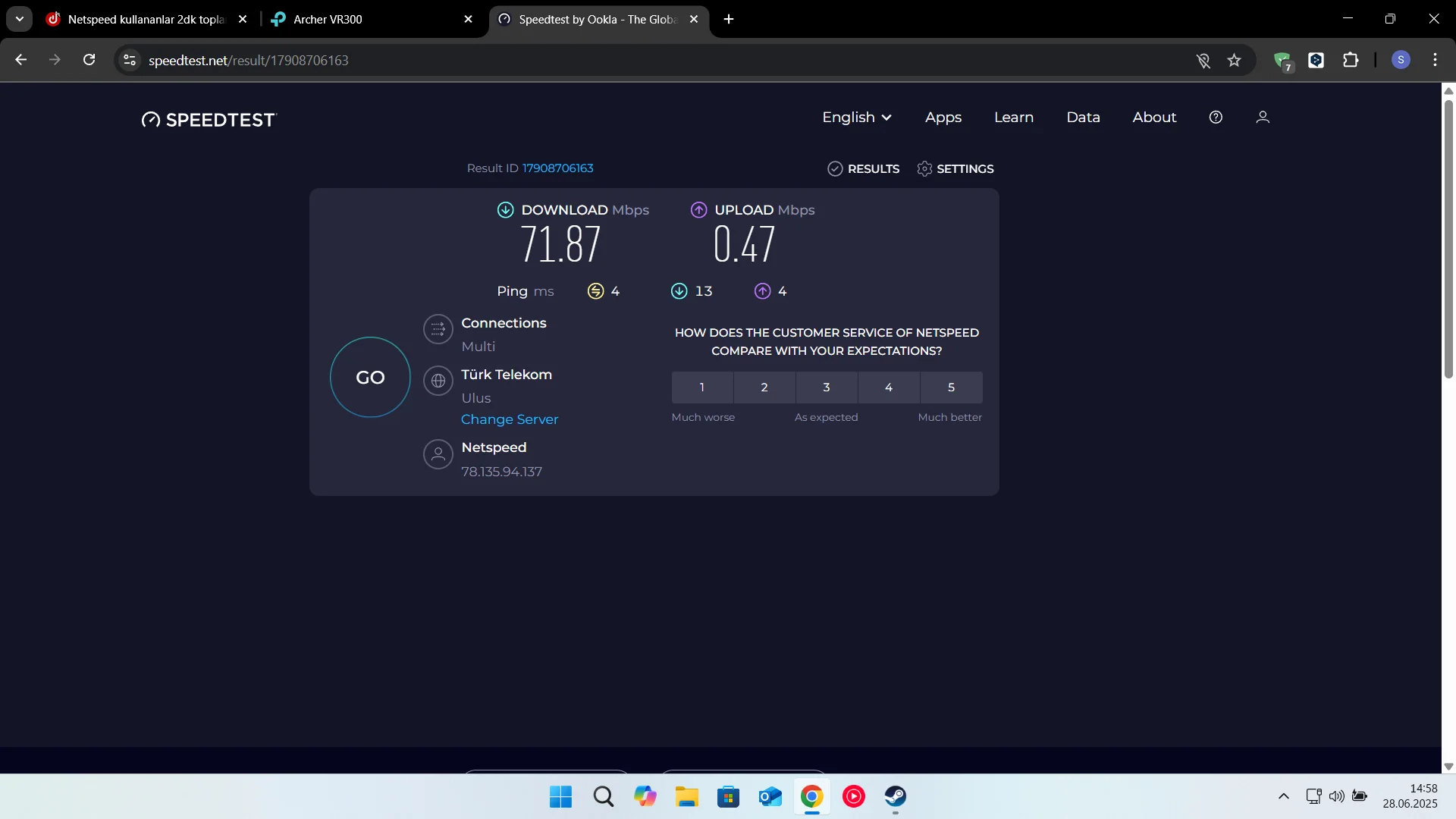
Task: Click the Speedtest logo icon
Action: point(151,120)
